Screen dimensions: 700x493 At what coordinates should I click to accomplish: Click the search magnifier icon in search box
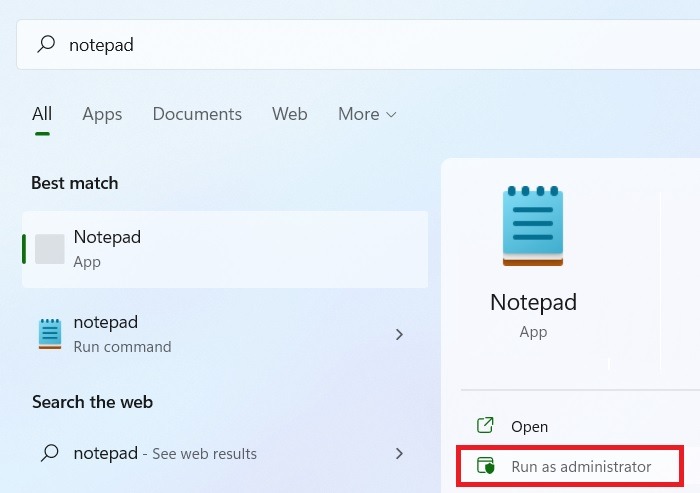tap(46, 44)
